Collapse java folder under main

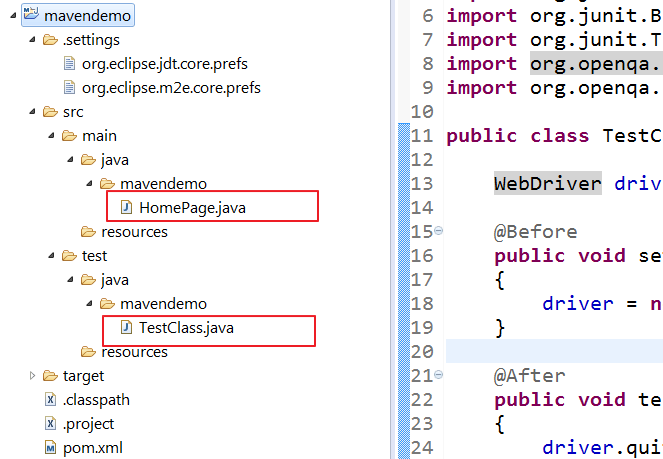[x=70, y=160]
